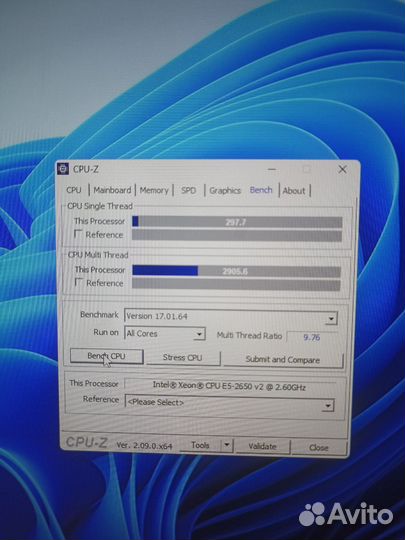Close the CPU-Z window with X

[x=342, y=169]
